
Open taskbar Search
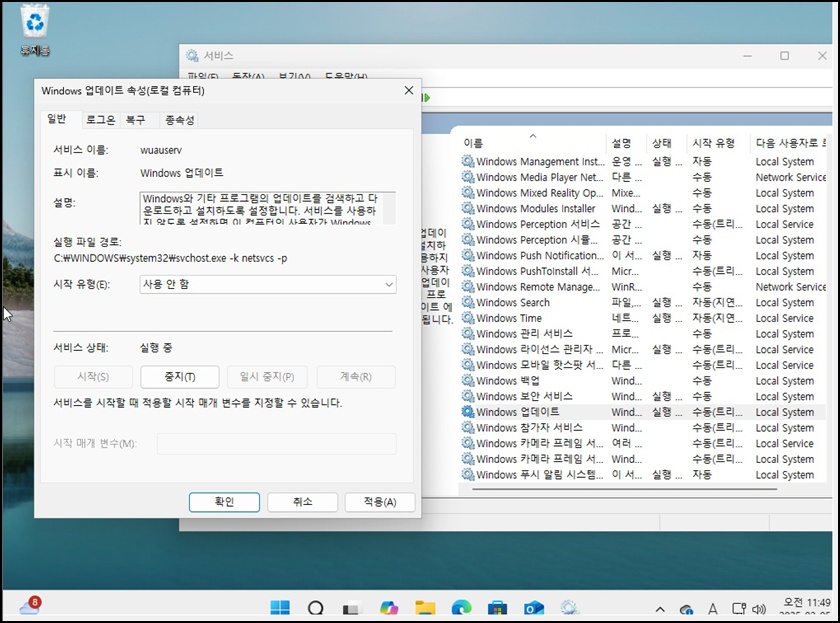(316, 608)
